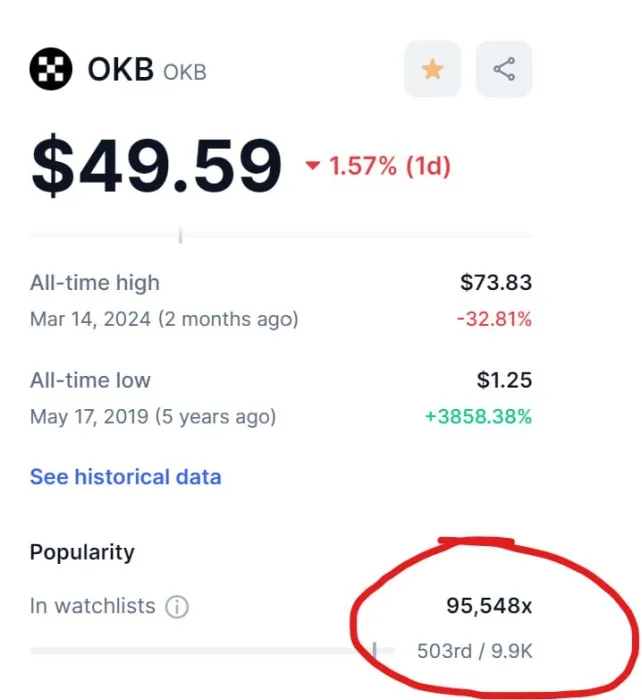Click the All-time low label
This screenshot has height=700, width=642.
pyautogui.click(x=90, y=380)
